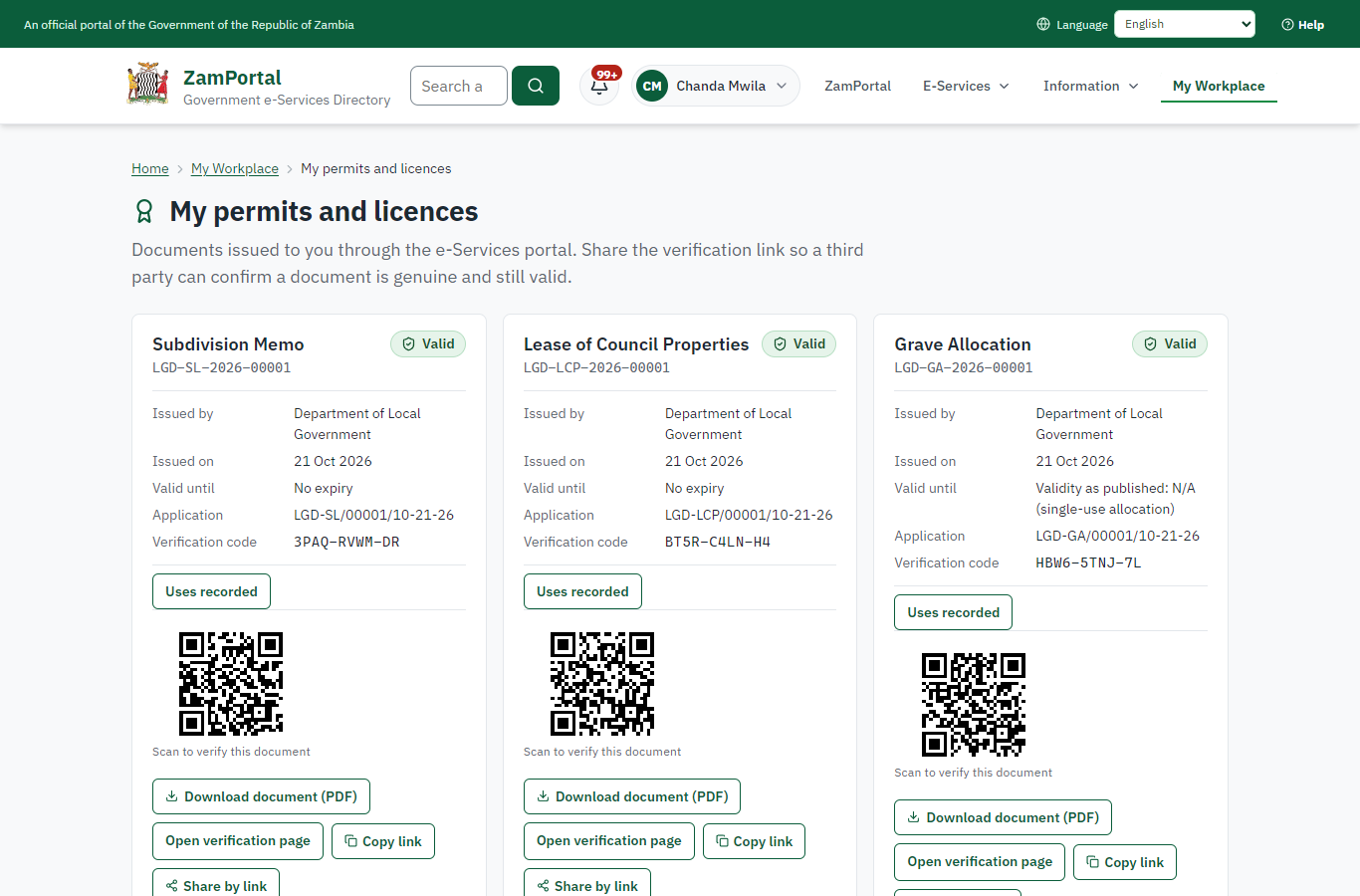
Task: Select the My Workplace nav tab
Action: click(1219, 86)
